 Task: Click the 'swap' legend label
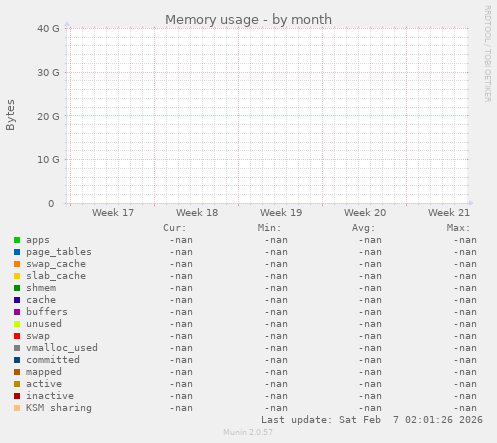coord(38,336)
